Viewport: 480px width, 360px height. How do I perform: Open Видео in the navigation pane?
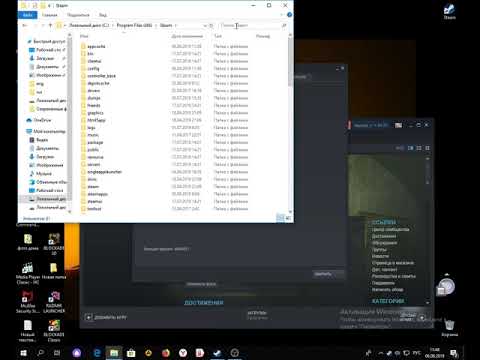coord(42,140)
